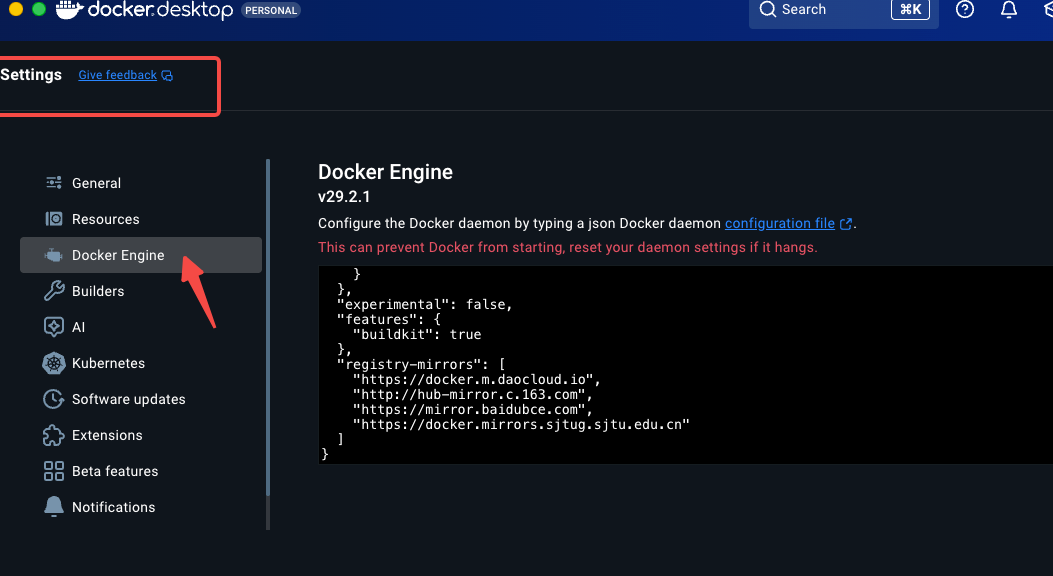Open the Resources settings section

[141, 219]
